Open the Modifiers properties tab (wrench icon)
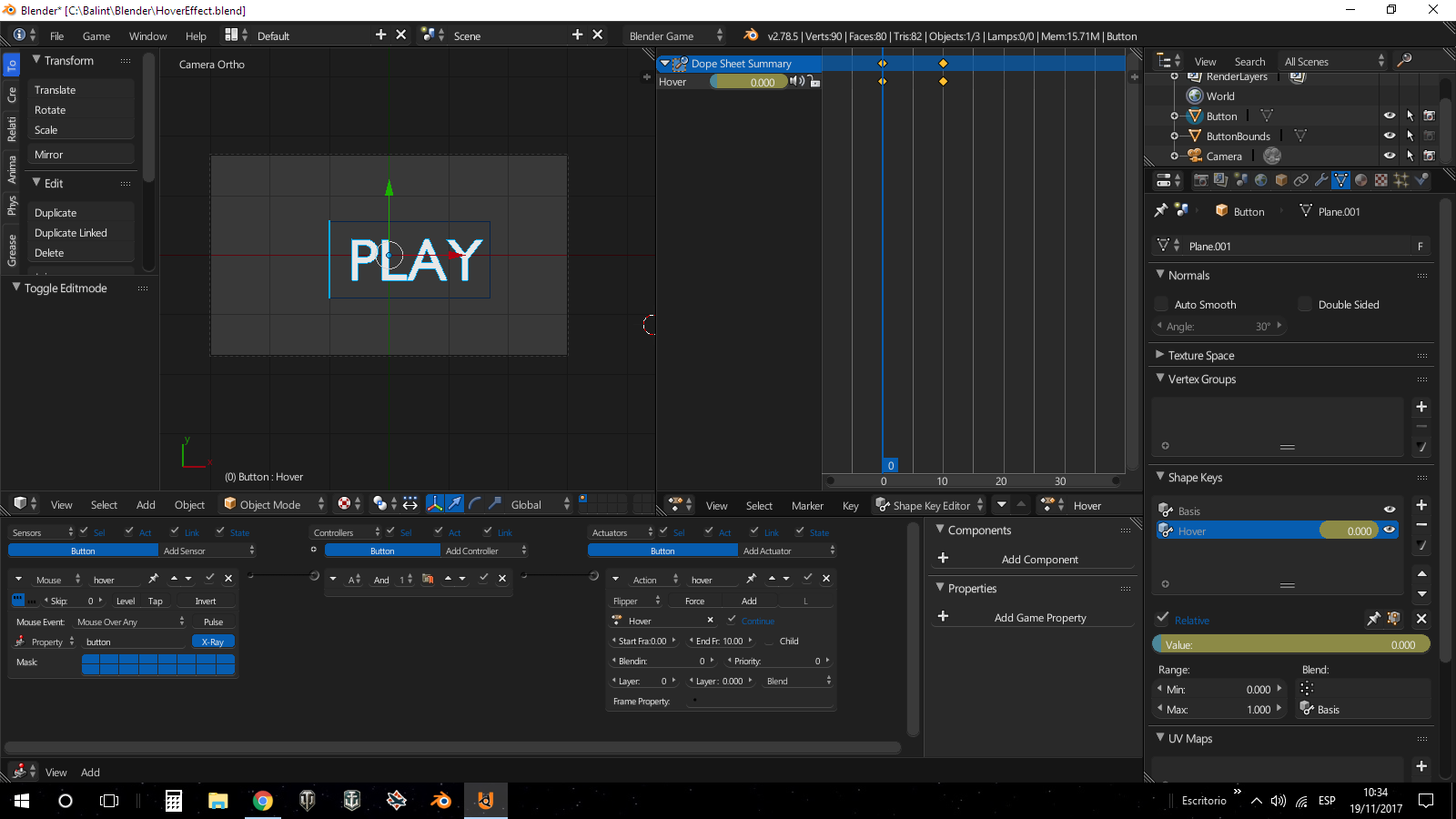 (1320, 180)
